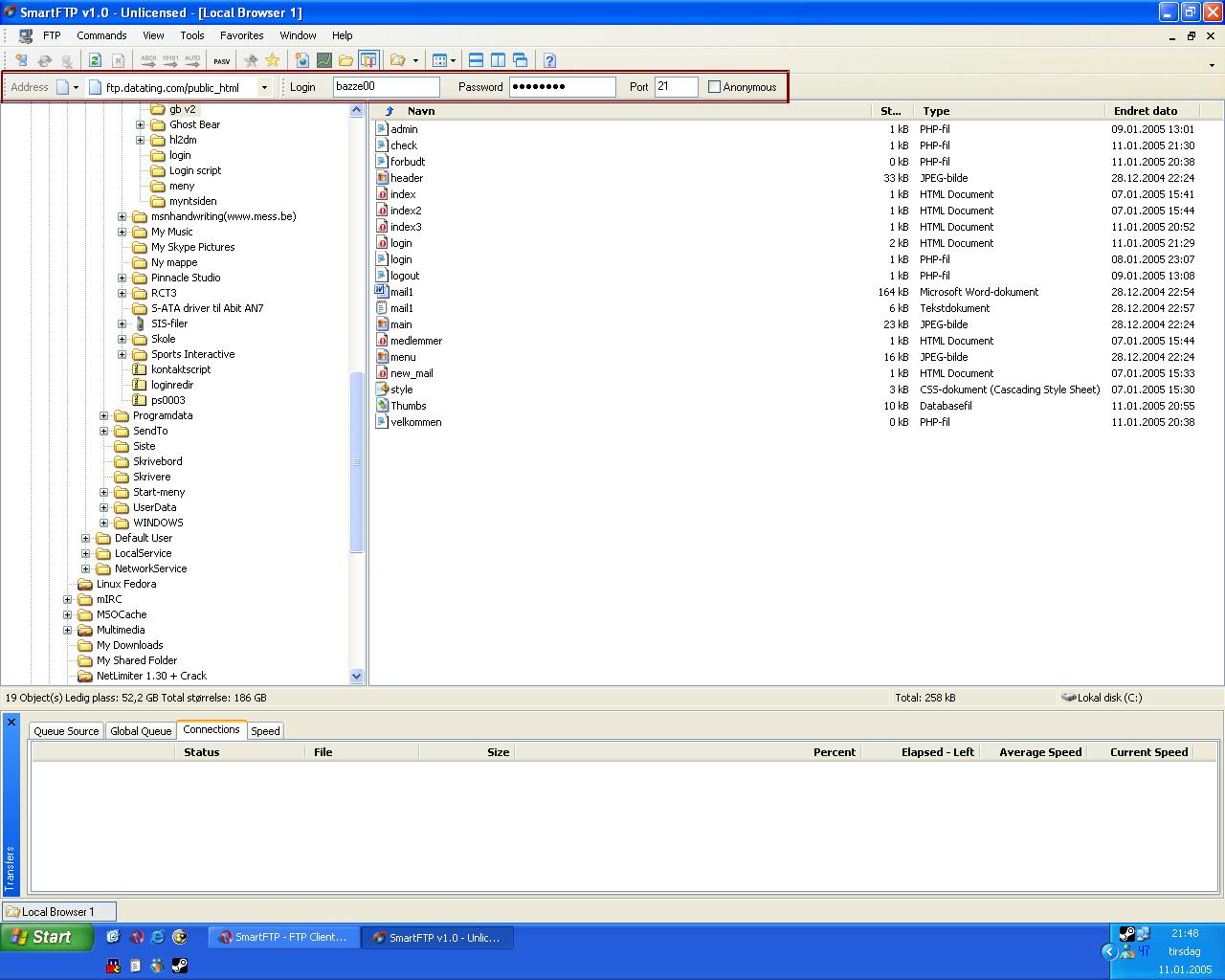This screenshot has width=1225, height=980.
Task: Click the folder tree vertical scrollbar thumb
Action: 357,462
